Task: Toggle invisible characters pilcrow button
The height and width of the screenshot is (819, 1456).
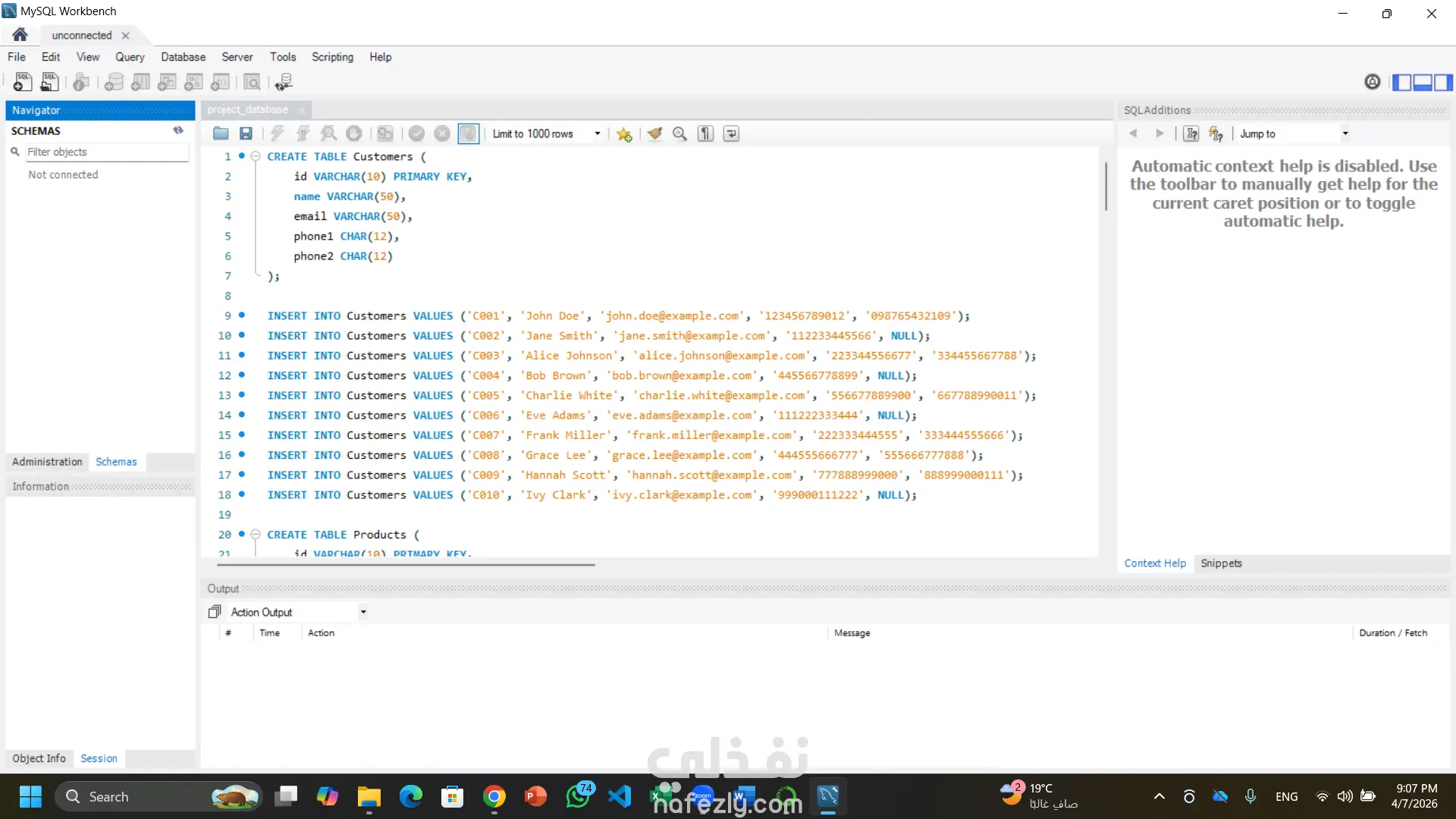Action: pos(705,133)
